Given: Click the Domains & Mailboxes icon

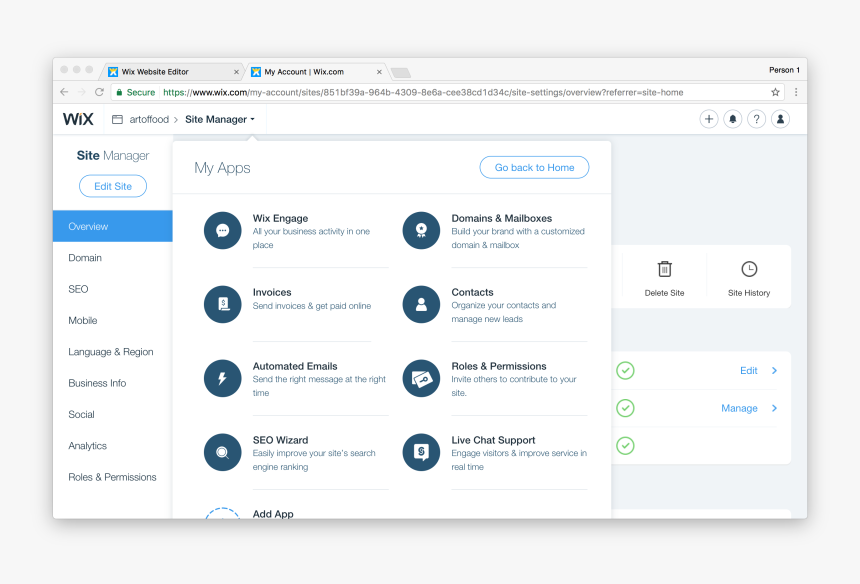Looking at the screenshot, I should (x=421, y=230).
